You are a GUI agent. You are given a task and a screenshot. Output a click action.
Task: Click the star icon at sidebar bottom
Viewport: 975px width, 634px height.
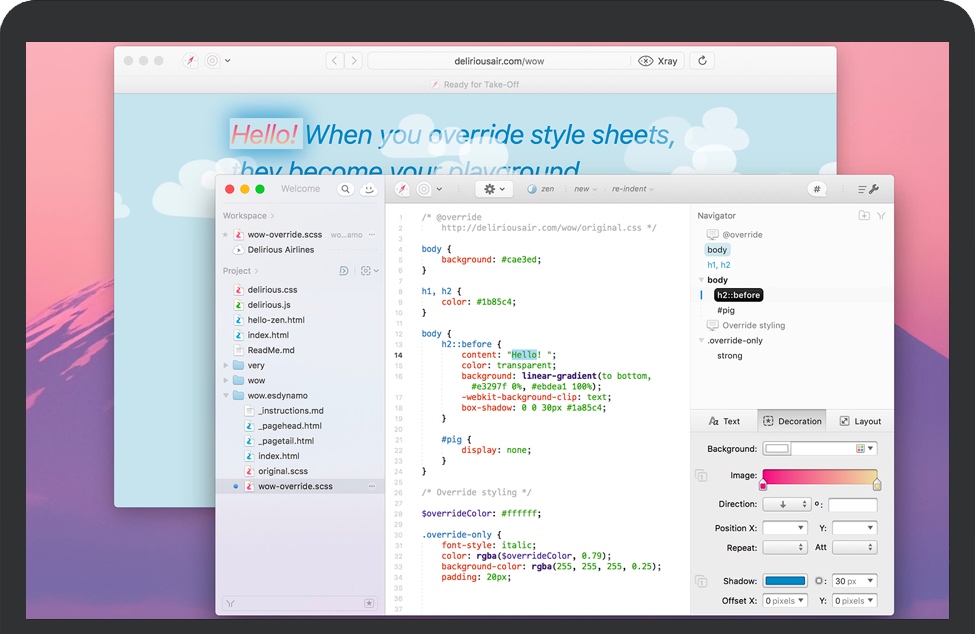[x=369, y=603]
